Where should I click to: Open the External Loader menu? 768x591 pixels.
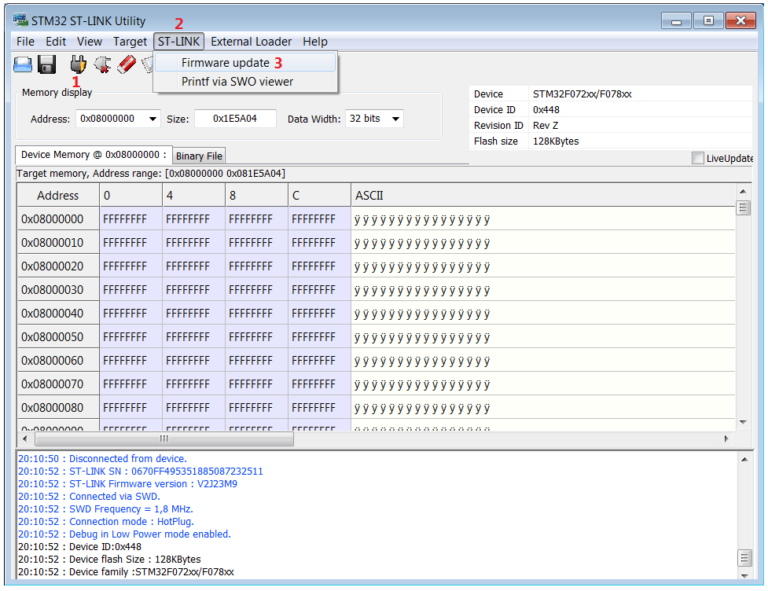251,42
